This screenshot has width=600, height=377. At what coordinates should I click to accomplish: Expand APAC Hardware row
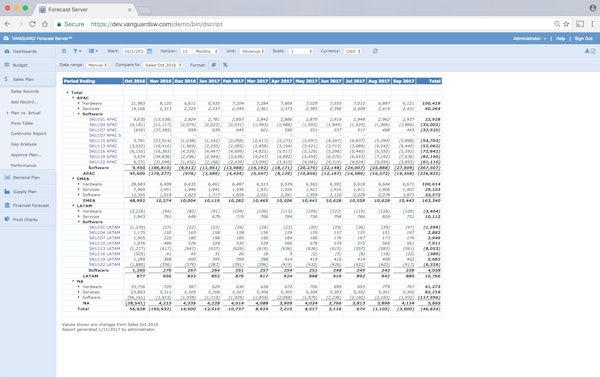pyautogui.click(x=78, y=103)
